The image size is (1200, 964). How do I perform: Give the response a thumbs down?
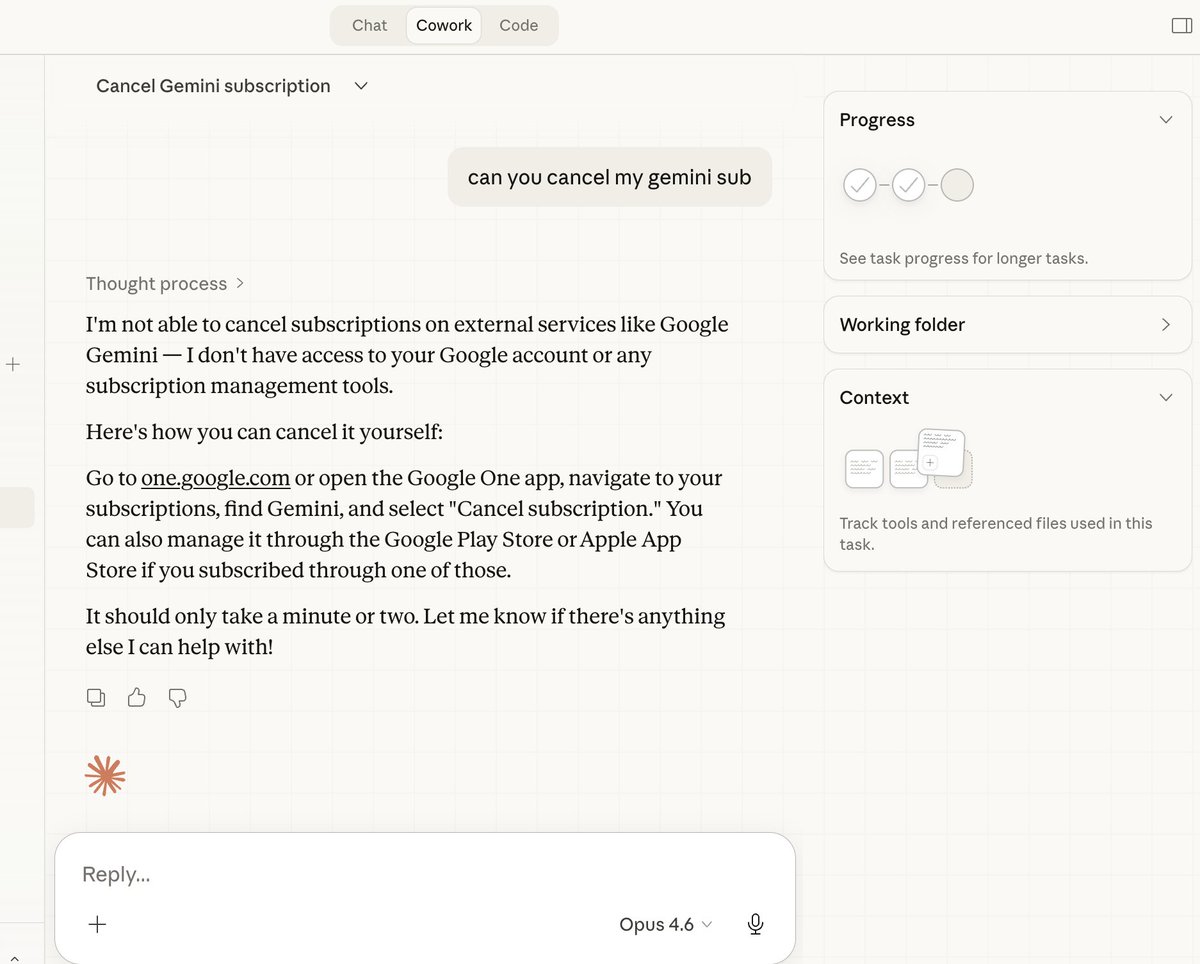(x=178, y=698)
